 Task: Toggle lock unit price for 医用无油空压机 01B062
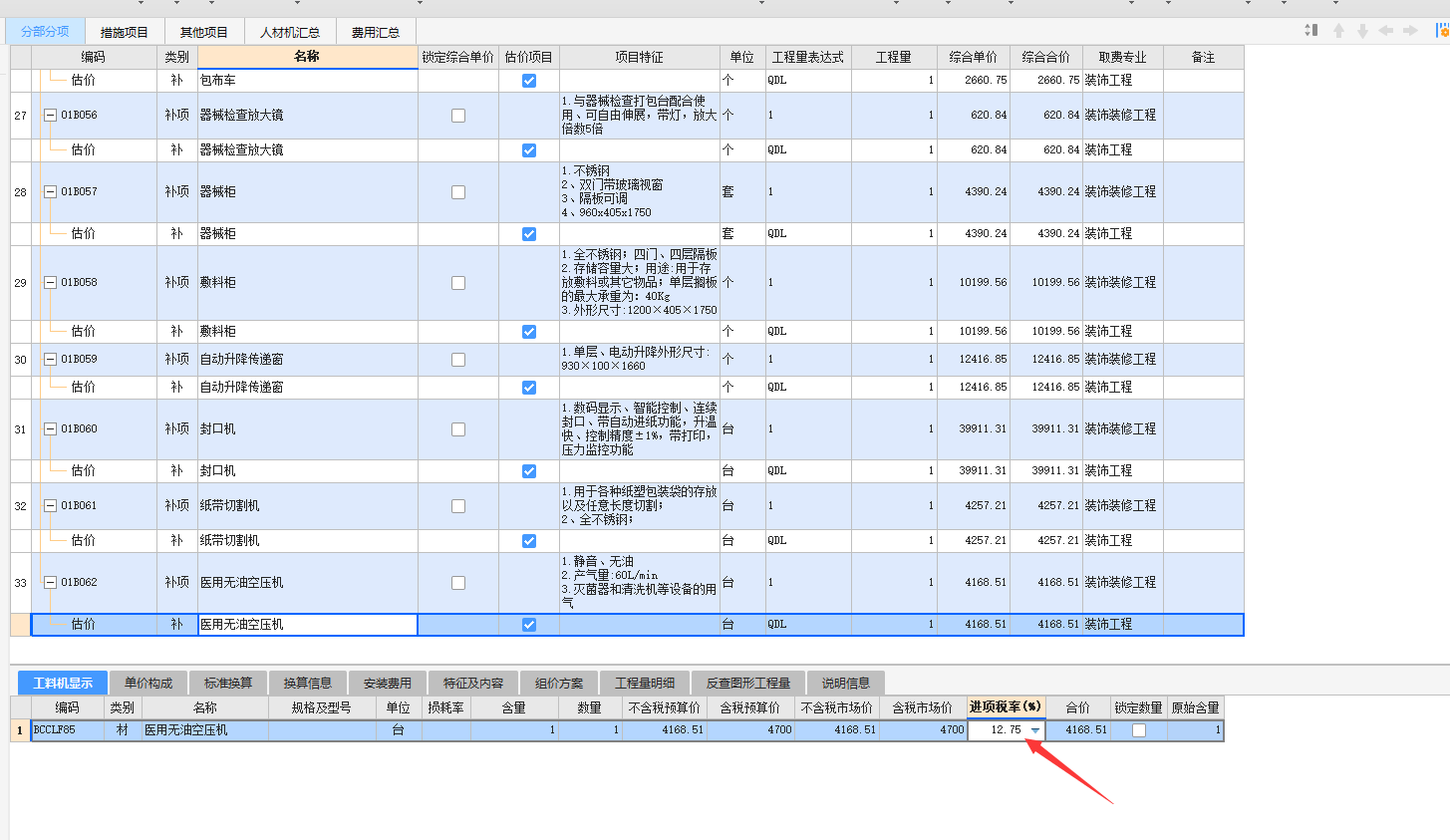tap(458, 583)
